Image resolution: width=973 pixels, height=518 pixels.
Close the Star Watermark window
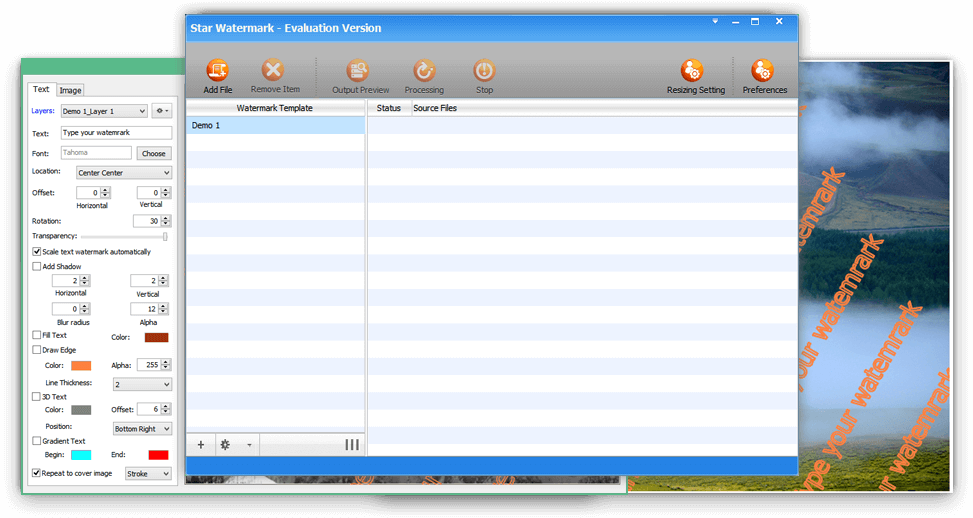779,22
